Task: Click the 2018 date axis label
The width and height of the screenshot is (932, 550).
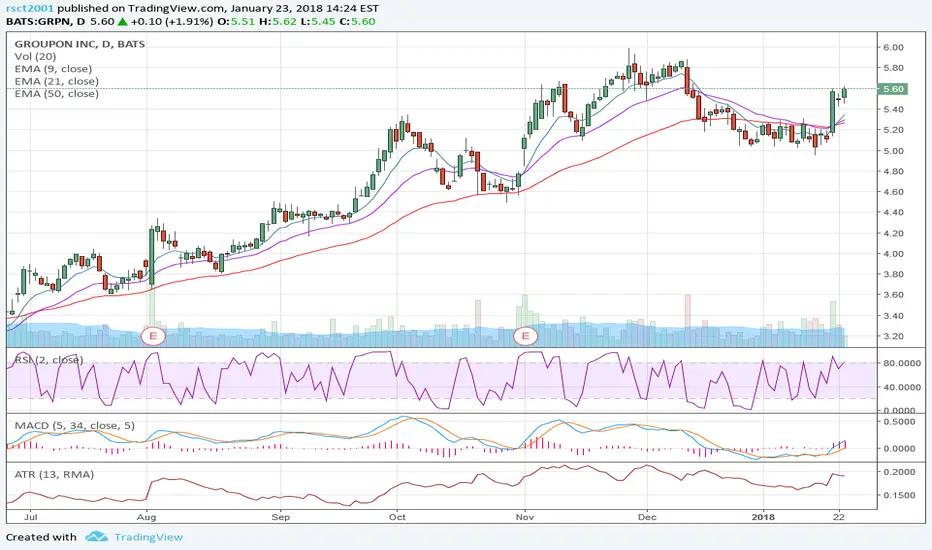Action: click(x=763, y=517)
